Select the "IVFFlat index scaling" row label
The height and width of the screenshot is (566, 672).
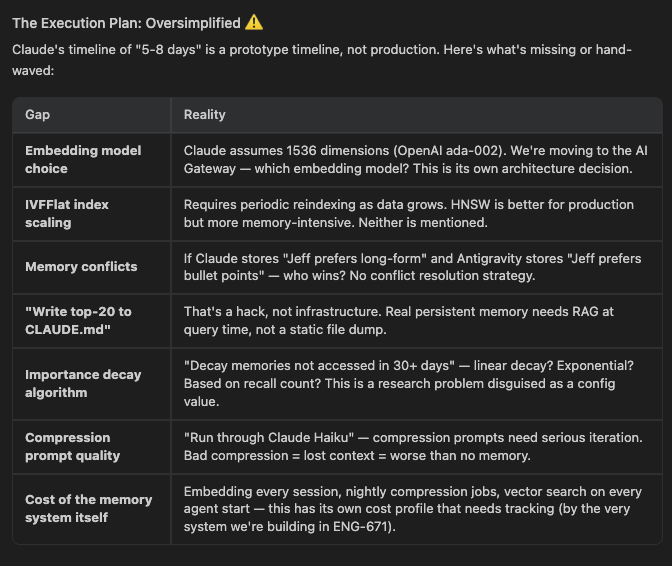pyautogui.click(x=67, y=213)
